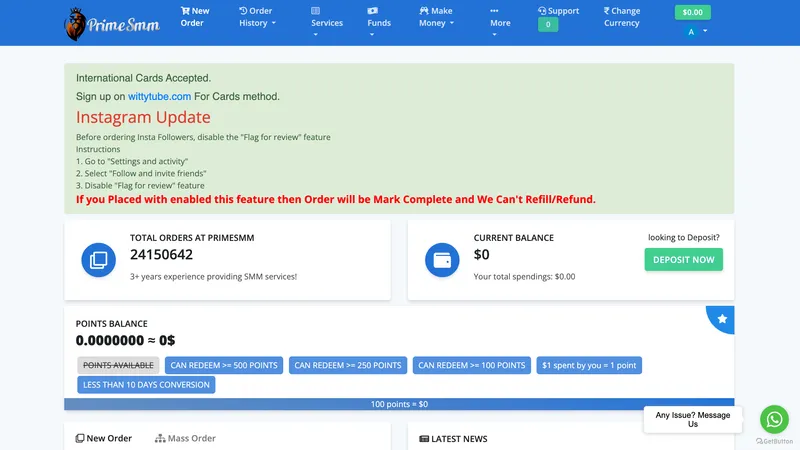
Task: Click Less Than 10 Days Conversion badge
Action: click(x=146, y=385)
